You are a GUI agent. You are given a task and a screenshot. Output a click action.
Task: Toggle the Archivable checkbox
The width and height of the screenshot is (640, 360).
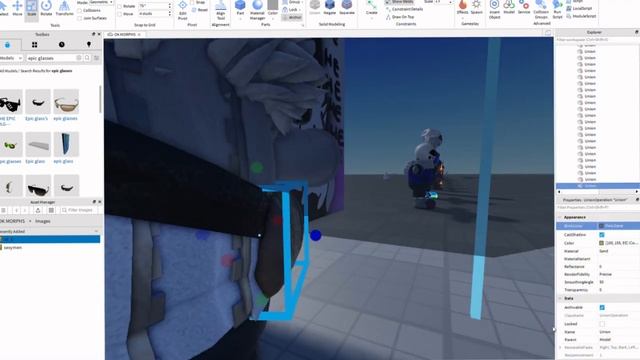(x=602, y=307)
